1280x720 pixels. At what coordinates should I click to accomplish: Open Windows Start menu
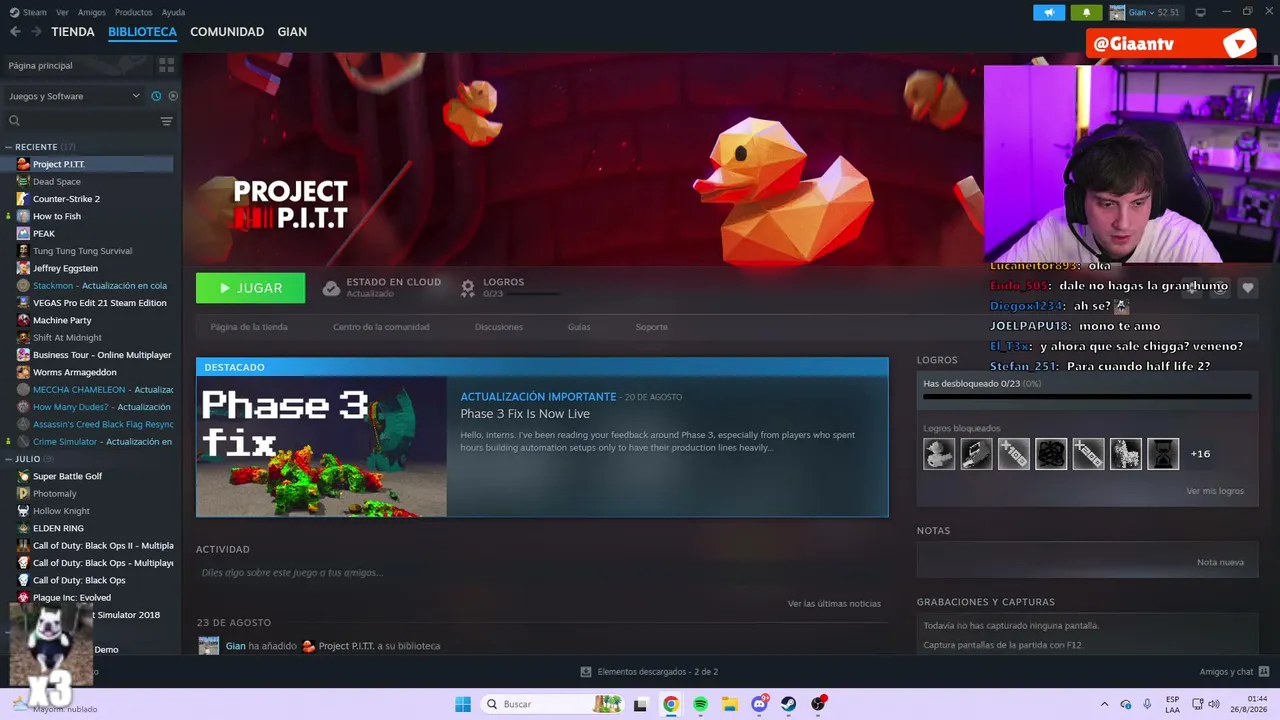pos(463,704)
